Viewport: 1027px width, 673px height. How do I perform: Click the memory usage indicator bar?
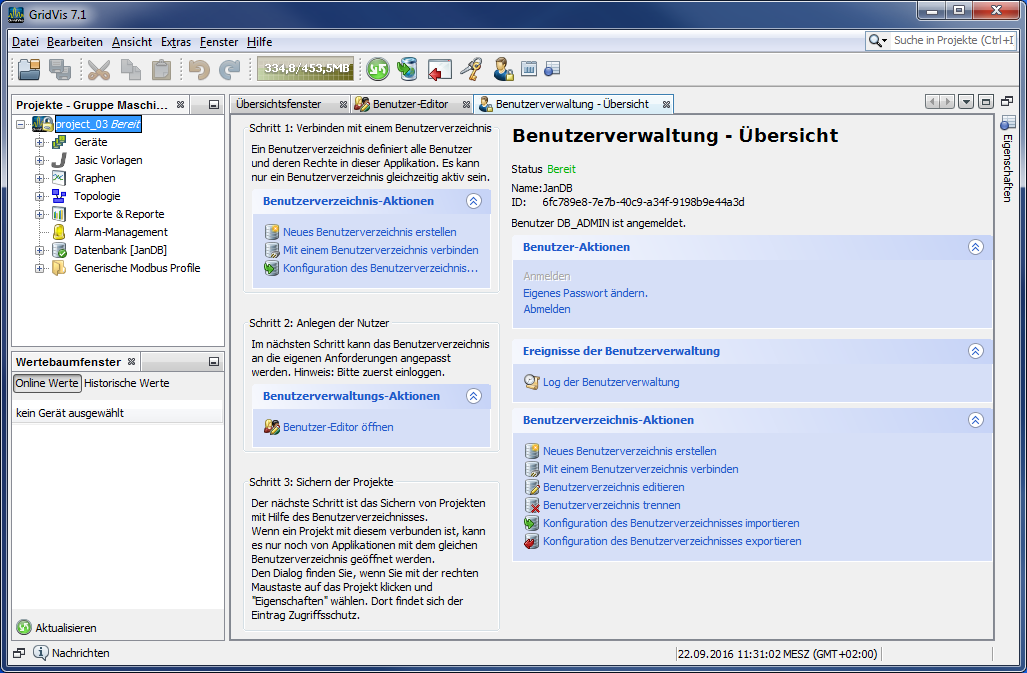click(305, 68)
